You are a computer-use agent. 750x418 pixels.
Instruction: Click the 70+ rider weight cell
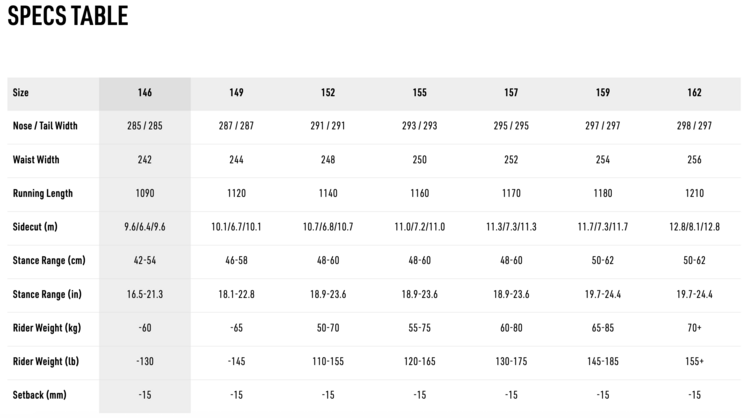694,327
